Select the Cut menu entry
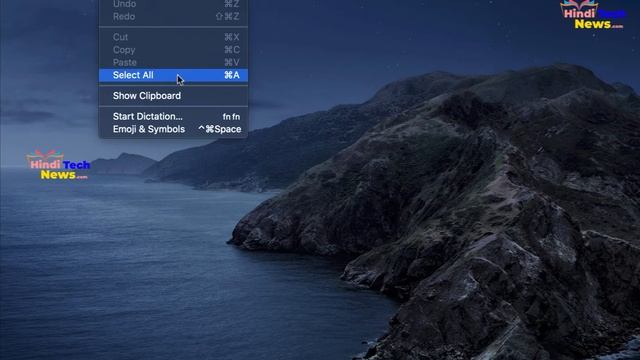640x360 pixels. point(173,37)
